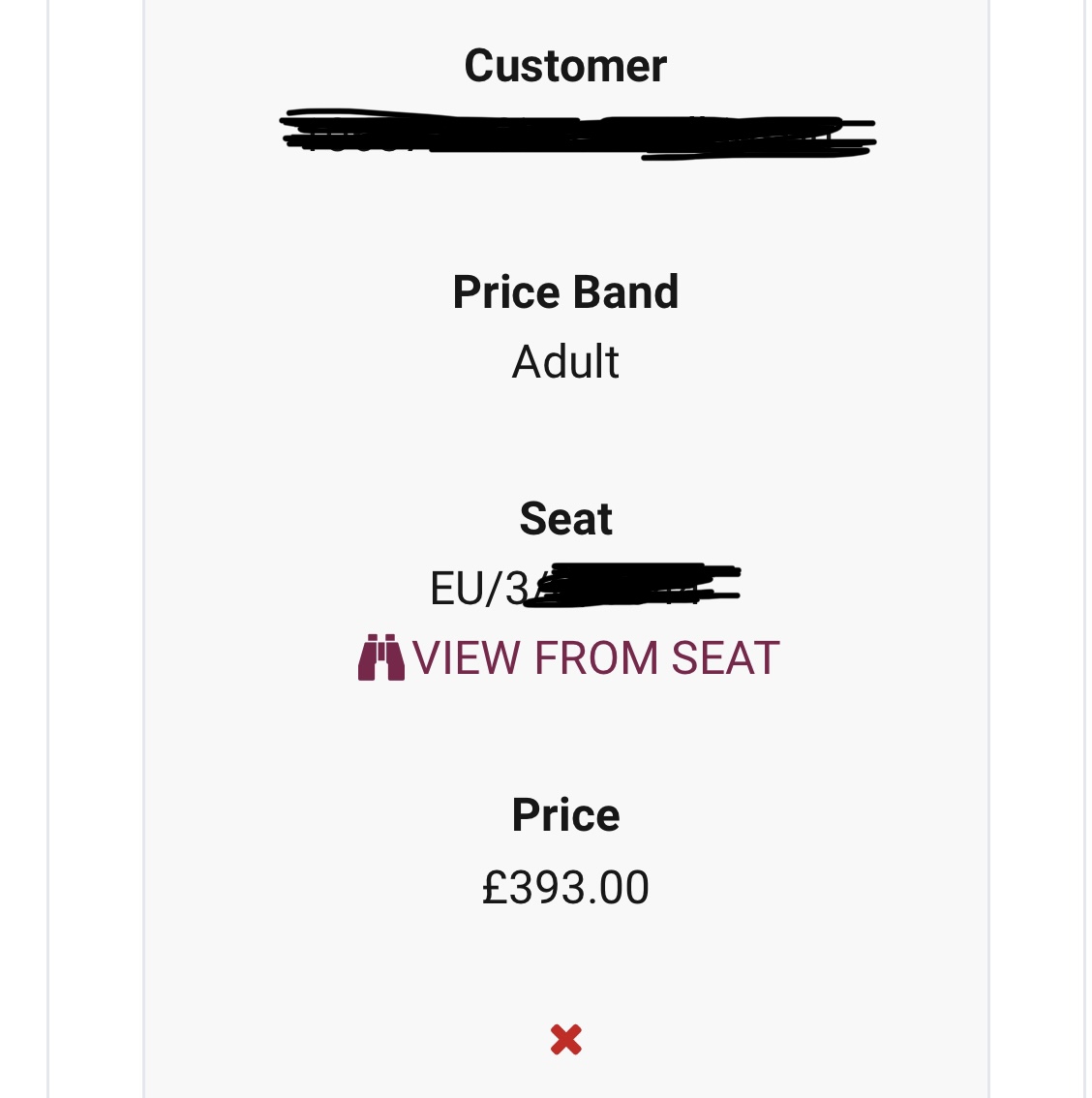This screenshot has height=1098, width=1092.
Task: Click the word FROM in the maroon link
Action: tap(596, 658)
